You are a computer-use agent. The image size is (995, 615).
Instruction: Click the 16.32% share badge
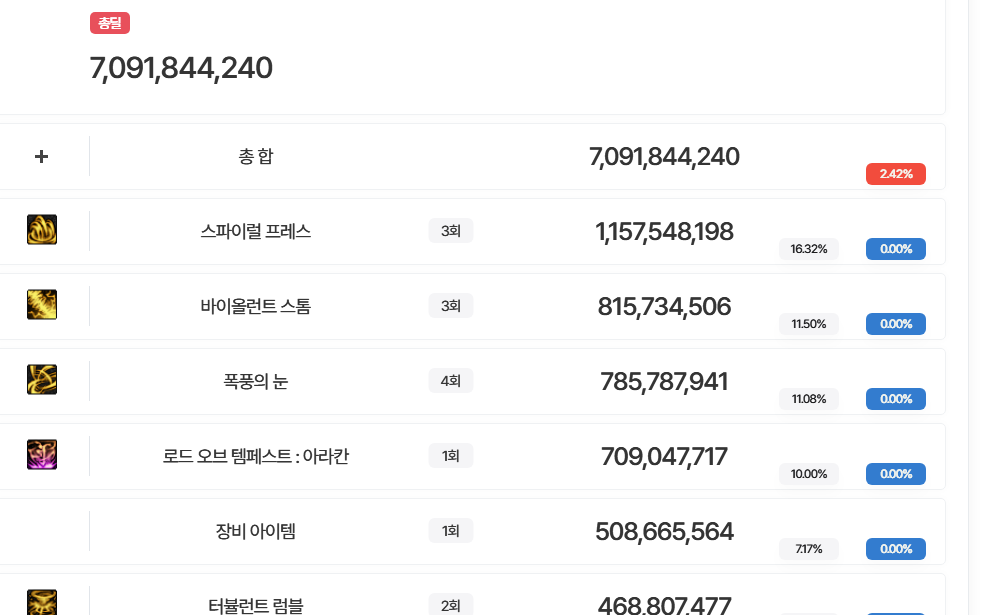(x=809, y=249)
